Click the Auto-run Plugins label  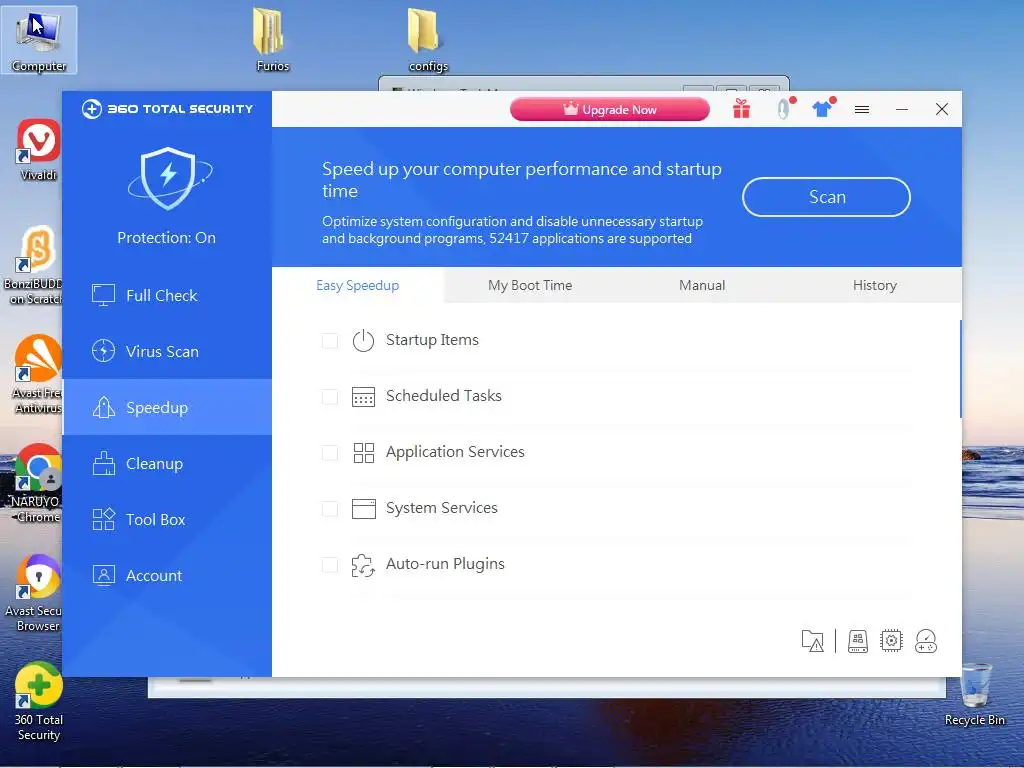click(x=445, y=564)
